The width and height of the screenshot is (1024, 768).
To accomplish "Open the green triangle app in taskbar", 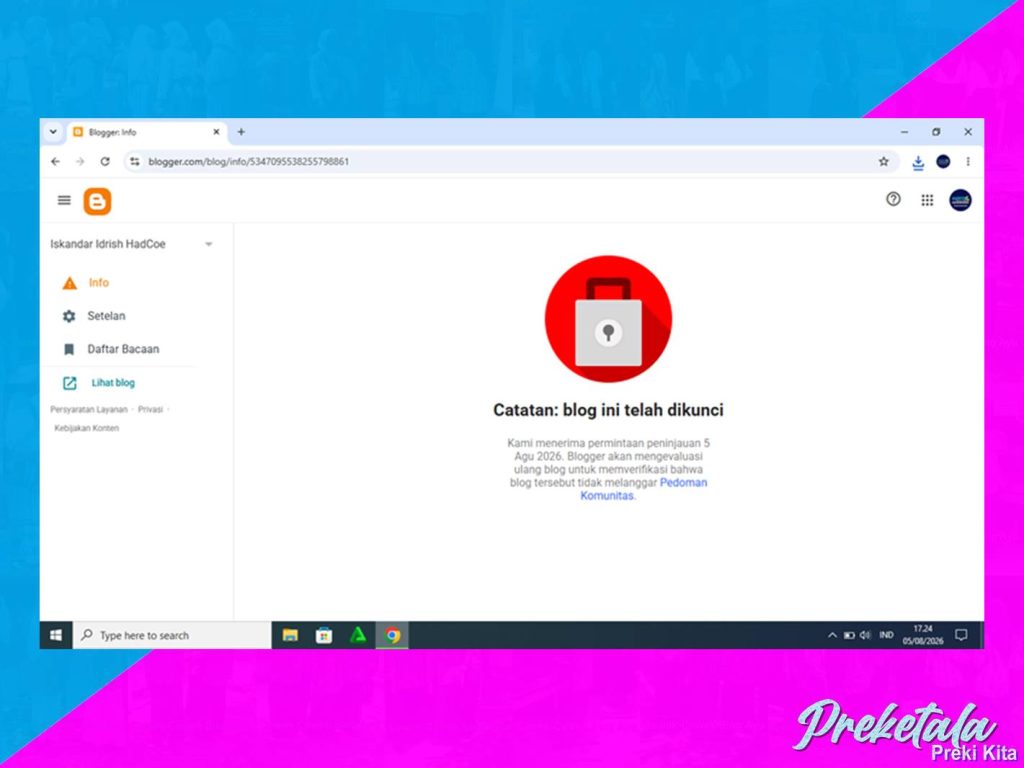I will pos(358,635).
